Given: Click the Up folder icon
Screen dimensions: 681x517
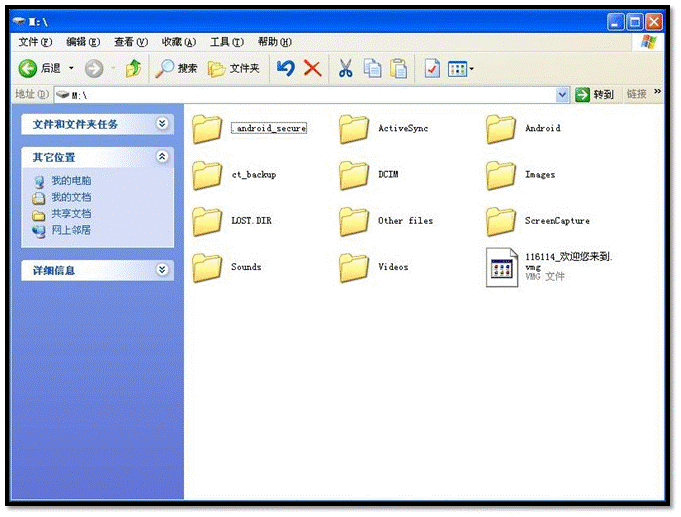Looking at the screenshot, I should (x=133, y=68).
